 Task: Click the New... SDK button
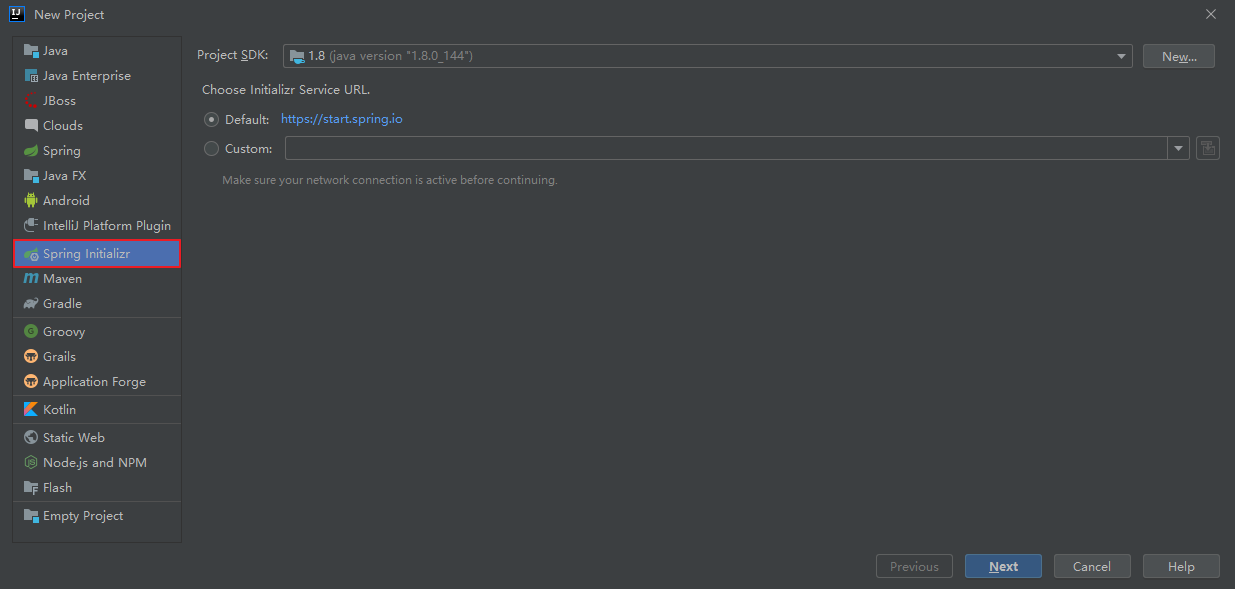pyautogui.click(x=1179, y=56)
